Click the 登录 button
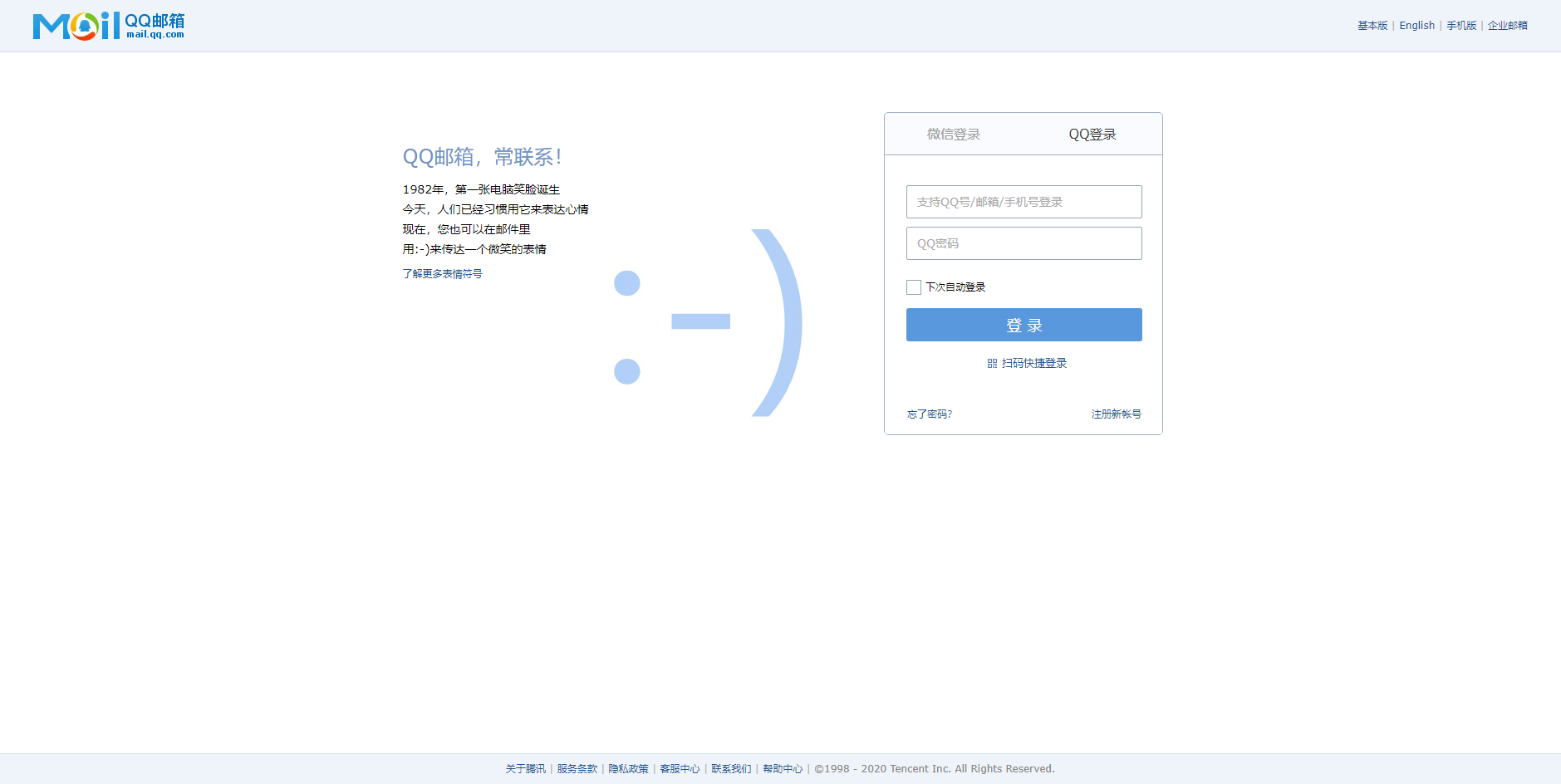Image resolution: width=1561 pixels, height=784 pixels. [x=1024, y=325]
